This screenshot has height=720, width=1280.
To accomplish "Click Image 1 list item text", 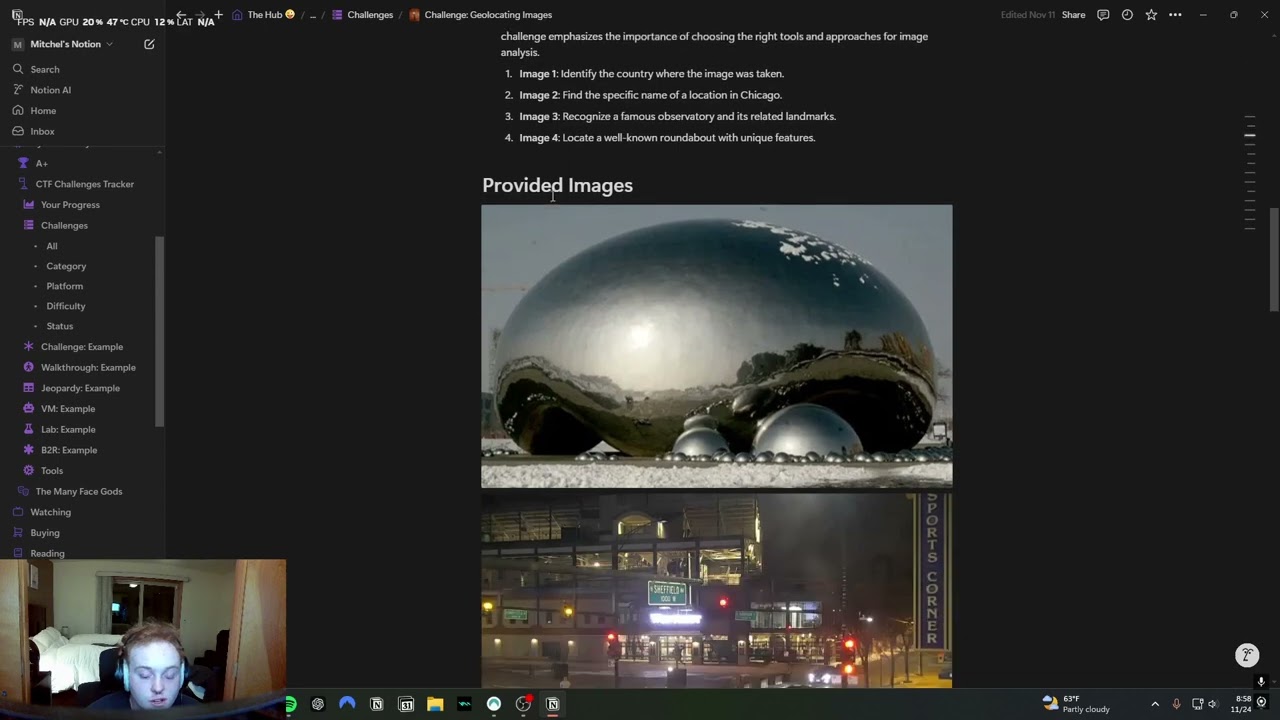I will [651, 74].
